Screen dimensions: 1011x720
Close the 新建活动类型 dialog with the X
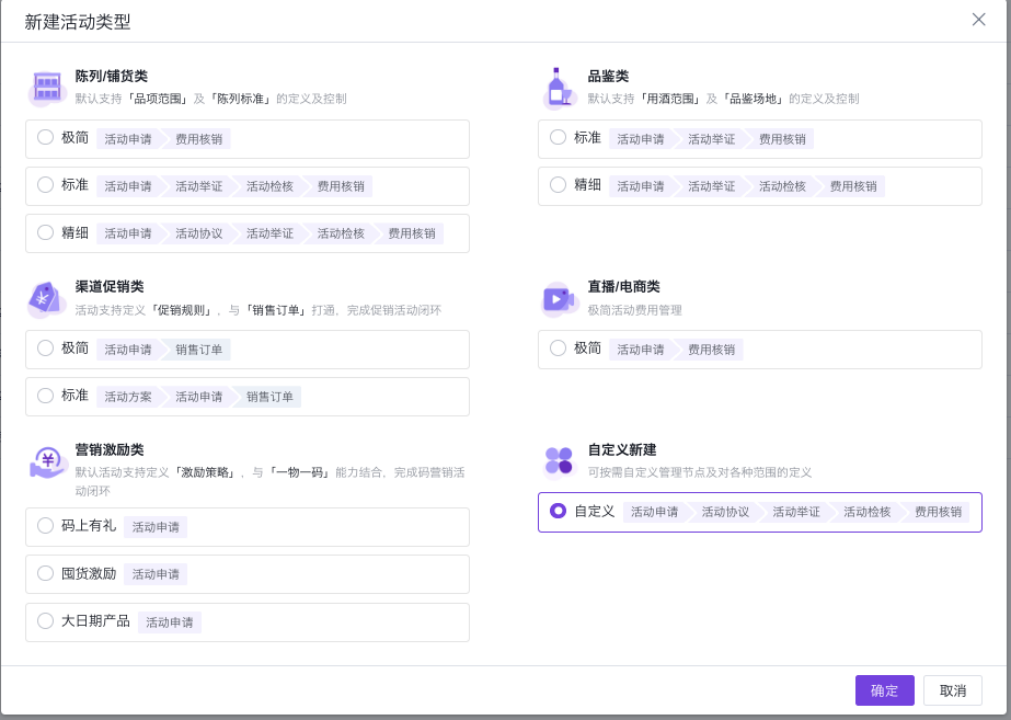(978, 20)
